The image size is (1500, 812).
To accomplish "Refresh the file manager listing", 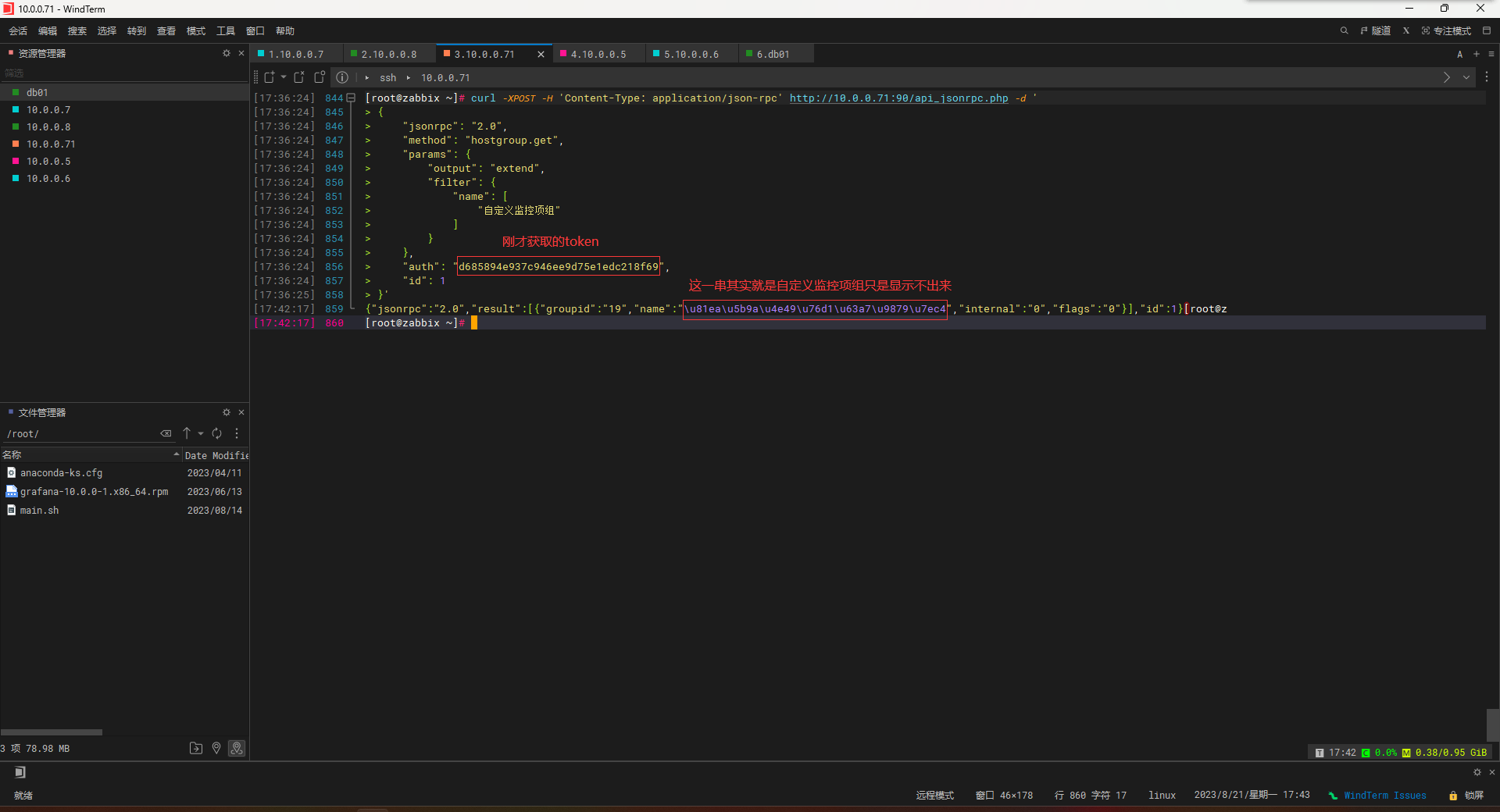I will tap(217, 433).
